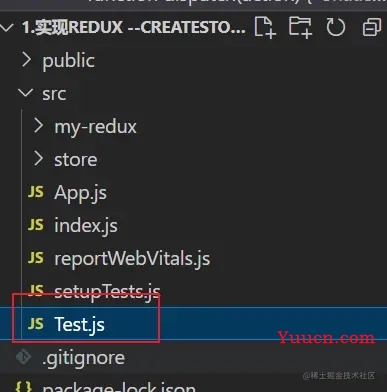This screenshot has width=387, height=392.
Task: Click the braces icon beside package-lock.json
Action: tap(24, 387)
